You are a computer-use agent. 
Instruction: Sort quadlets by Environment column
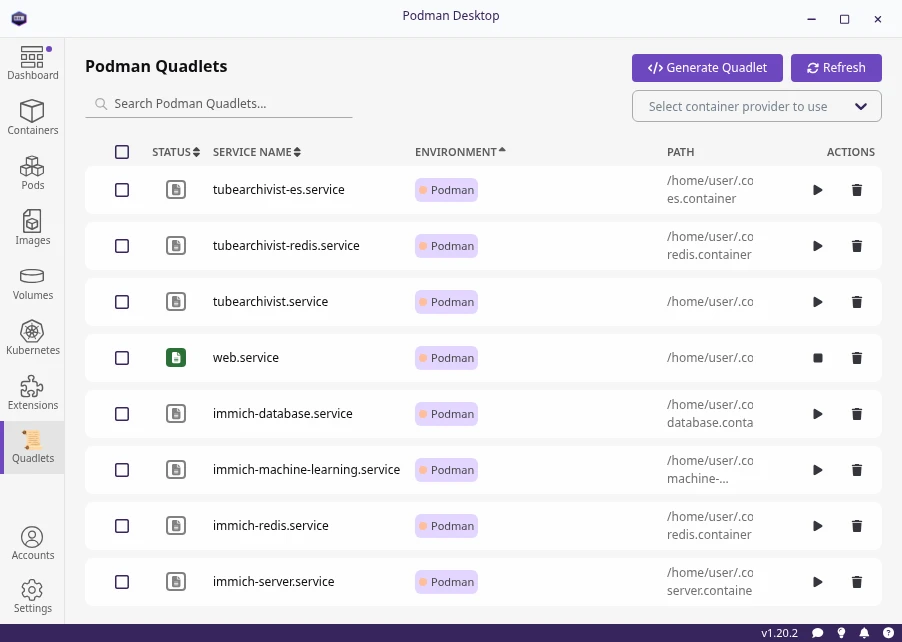(x=460, y=152)
